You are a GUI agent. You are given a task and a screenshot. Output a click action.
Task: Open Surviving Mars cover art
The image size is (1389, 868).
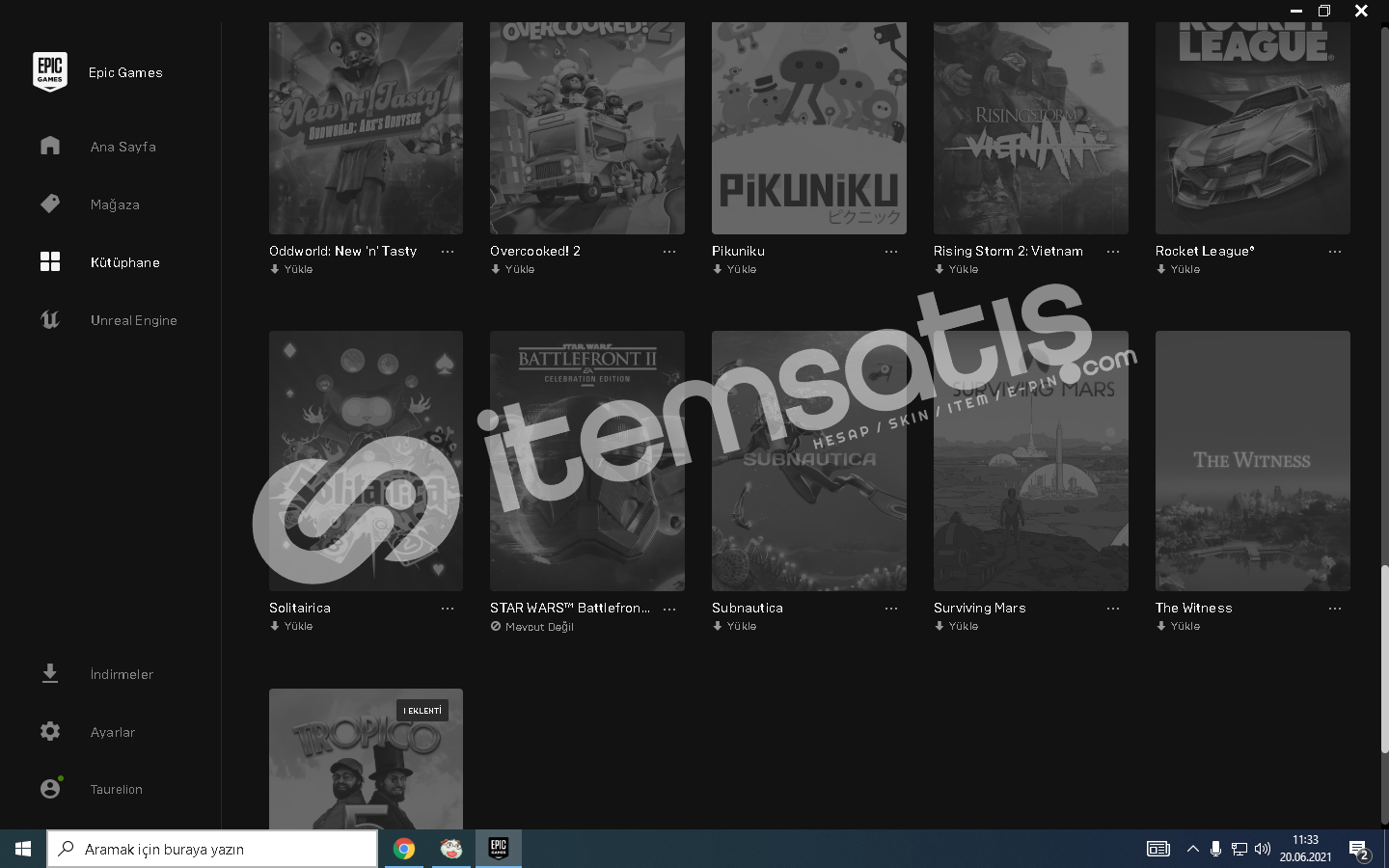click(1031, 461)
